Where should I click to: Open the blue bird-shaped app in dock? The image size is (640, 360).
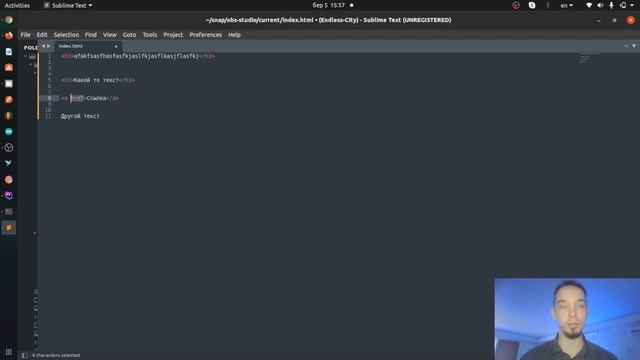click(x=9, y=163)
